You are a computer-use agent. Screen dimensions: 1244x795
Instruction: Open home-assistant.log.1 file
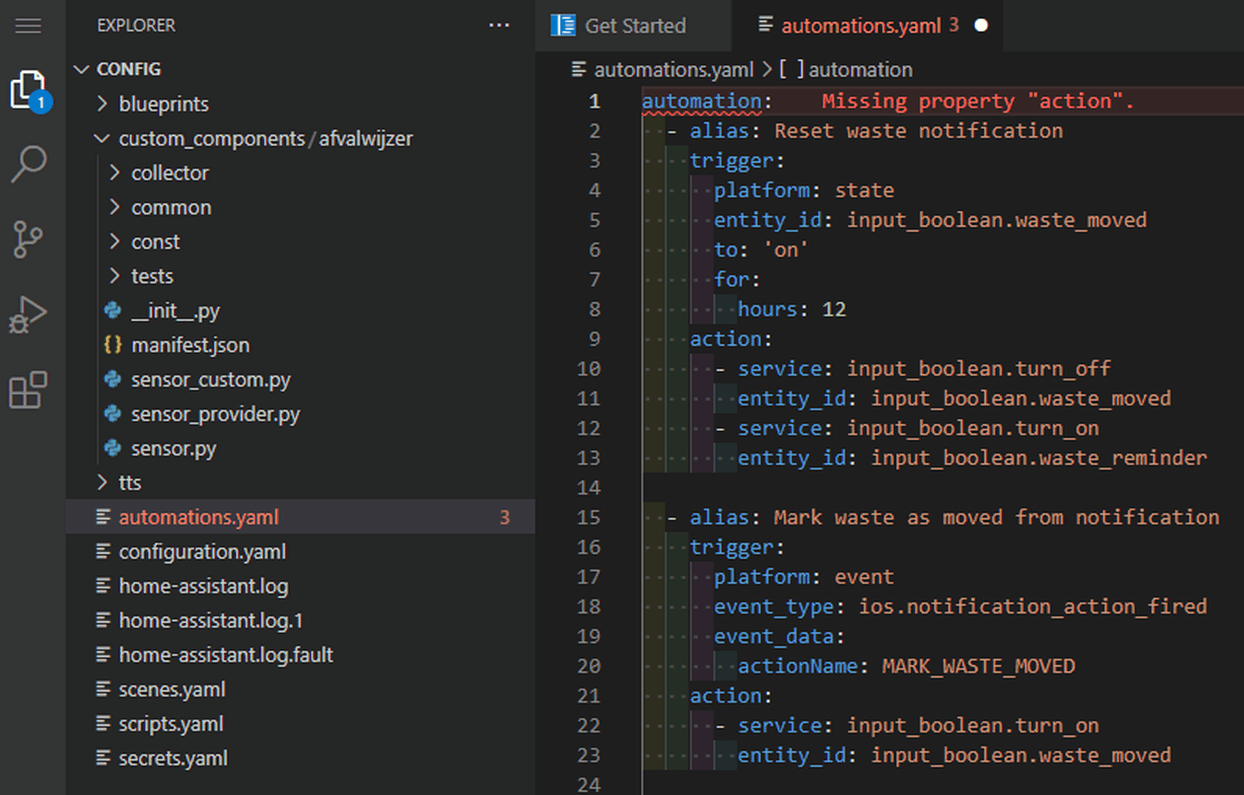point(300,621)
